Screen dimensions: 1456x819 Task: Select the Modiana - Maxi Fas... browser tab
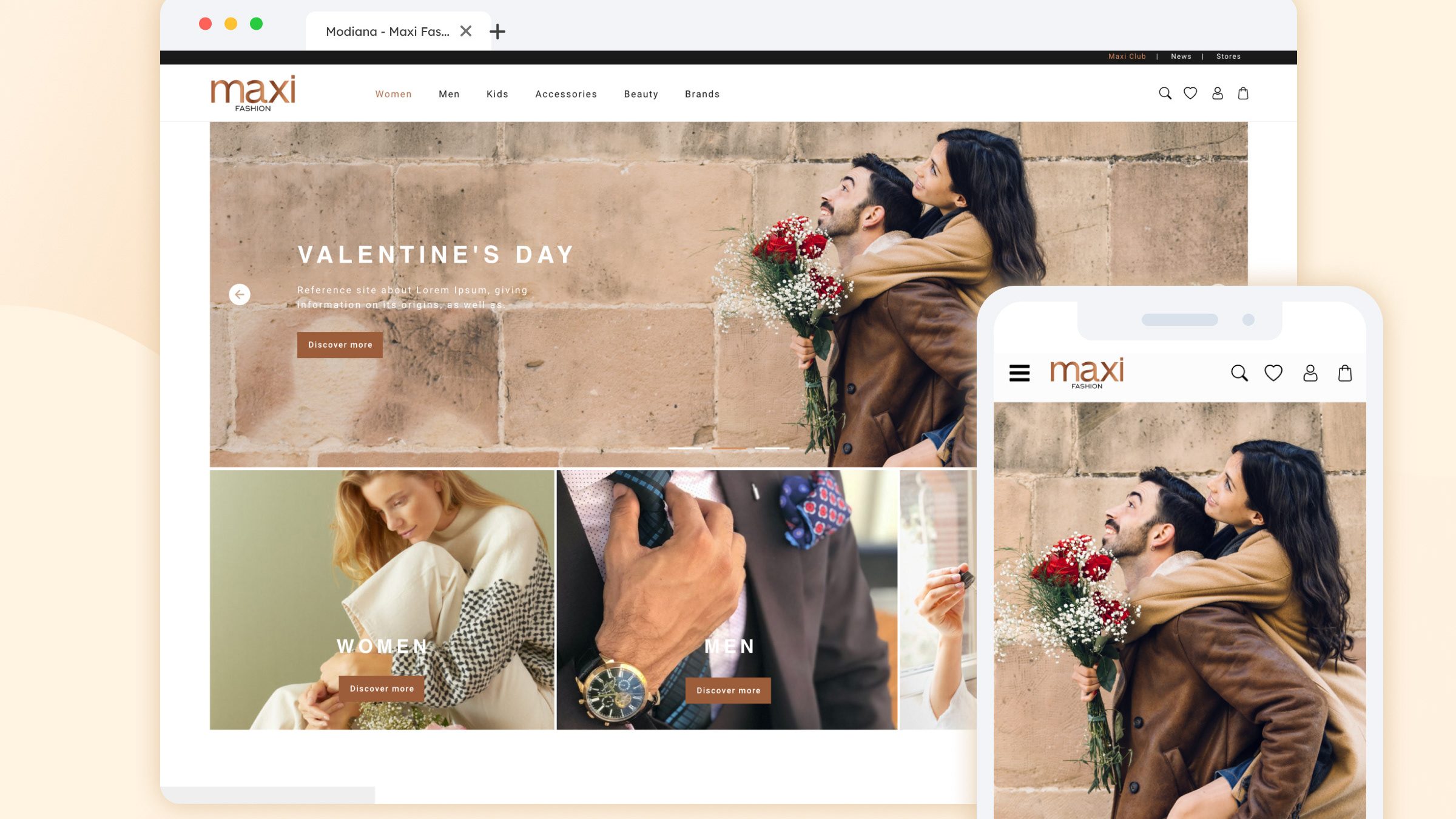(x=399, y=31)
